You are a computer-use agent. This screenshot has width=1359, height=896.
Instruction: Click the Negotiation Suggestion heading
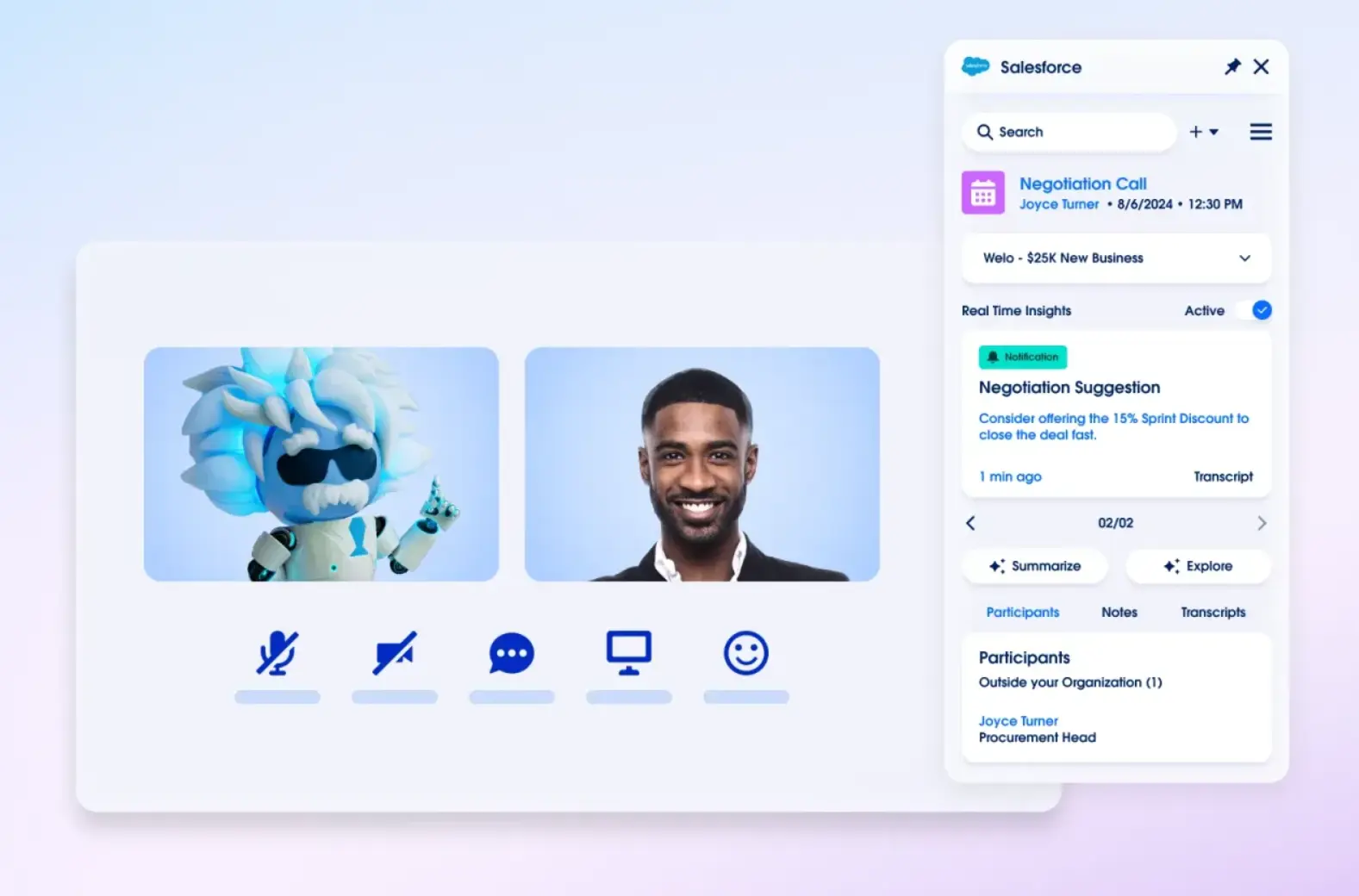coord(1069,388)
